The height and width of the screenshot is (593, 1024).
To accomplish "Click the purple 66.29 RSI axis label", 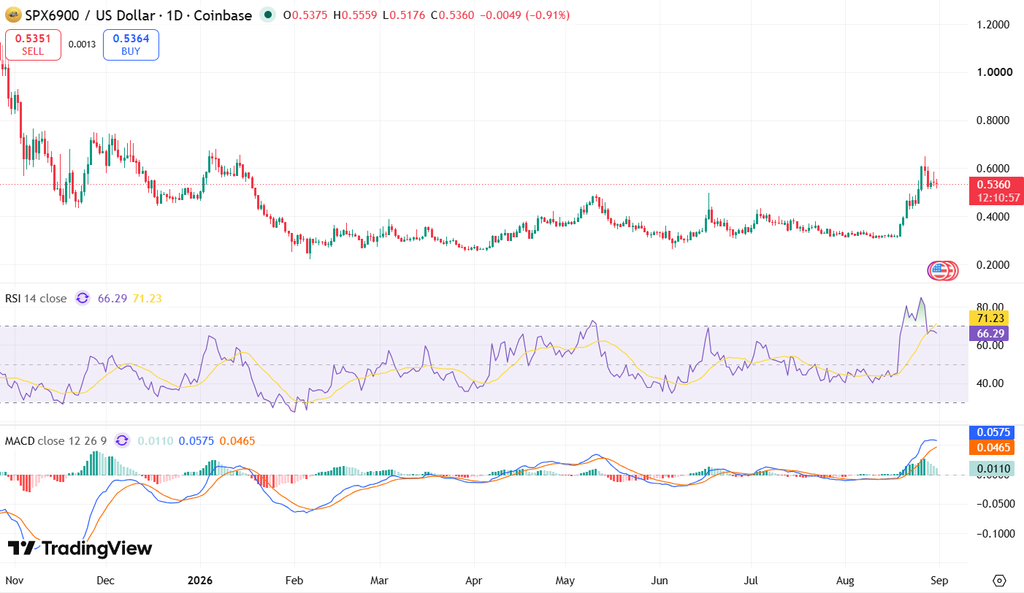I will tap(990, 334).
